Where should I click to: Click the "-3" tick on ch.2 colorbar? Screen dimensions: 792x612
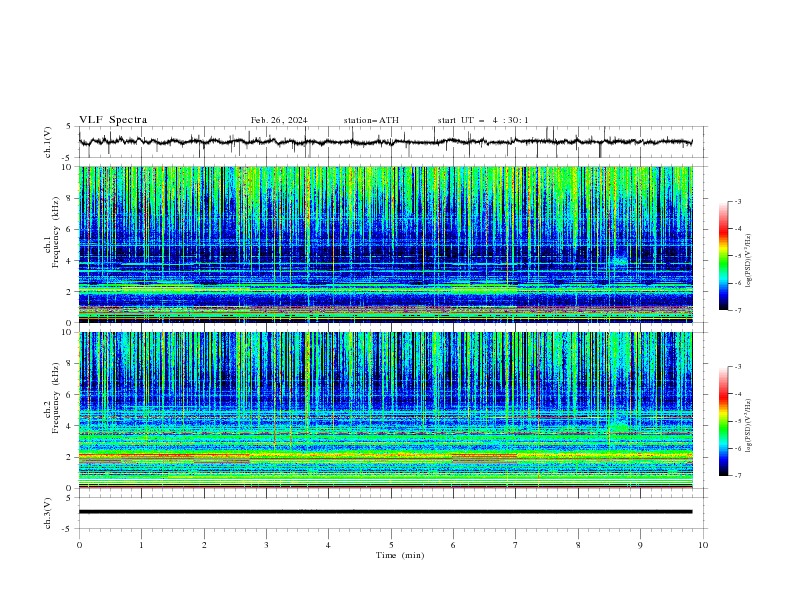pos(737,367)
